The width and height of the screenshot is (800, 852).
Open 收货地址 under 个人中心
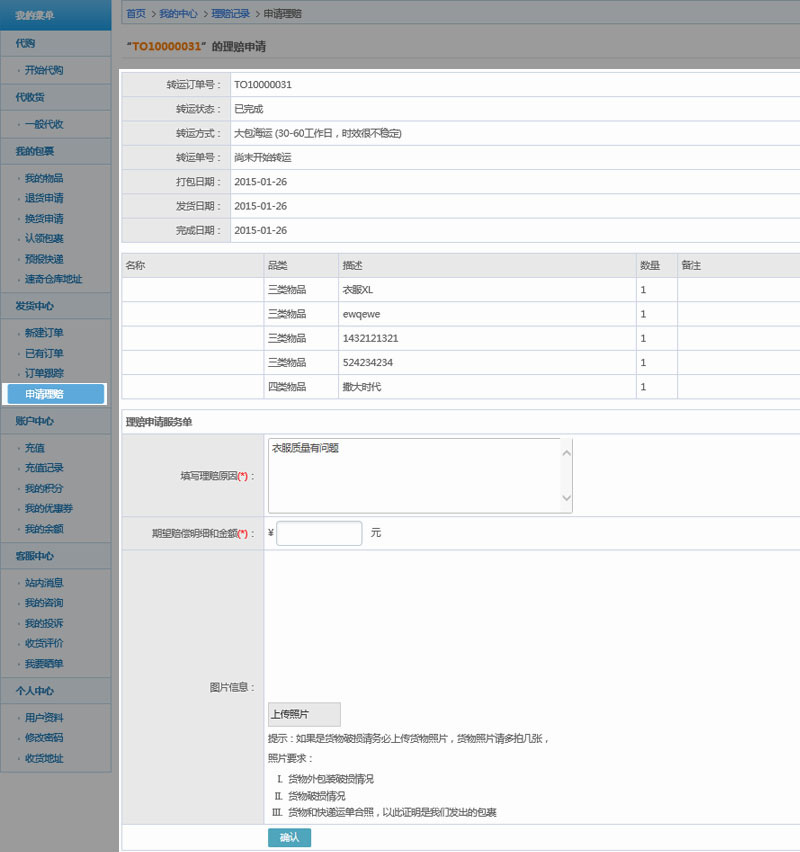(44, 758)
